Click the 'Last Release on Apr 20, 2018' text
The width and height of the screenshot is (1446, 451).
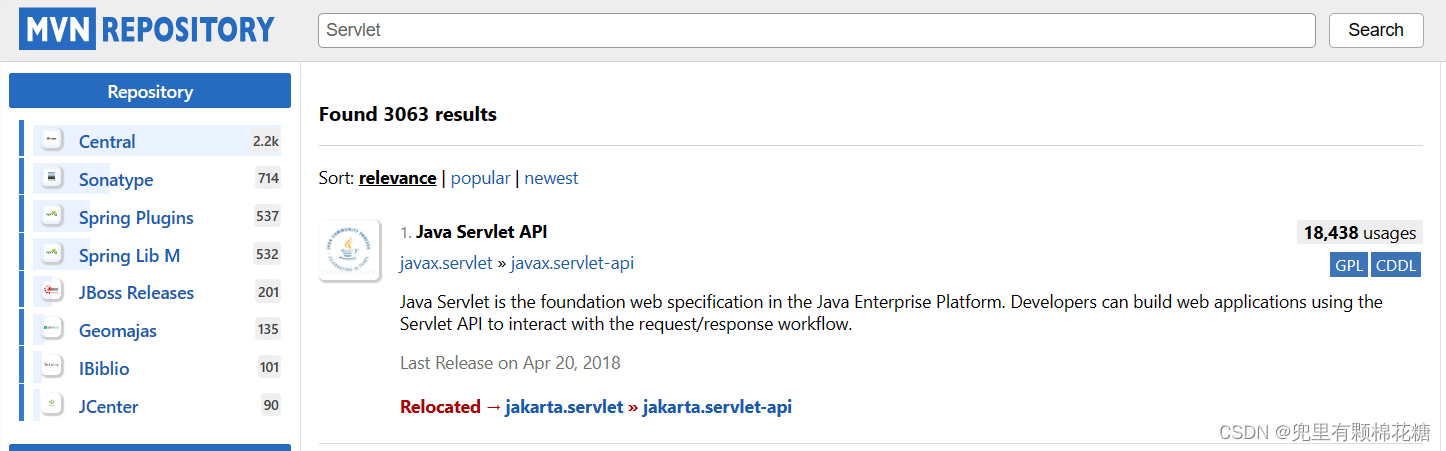click(x=510, y=363)
